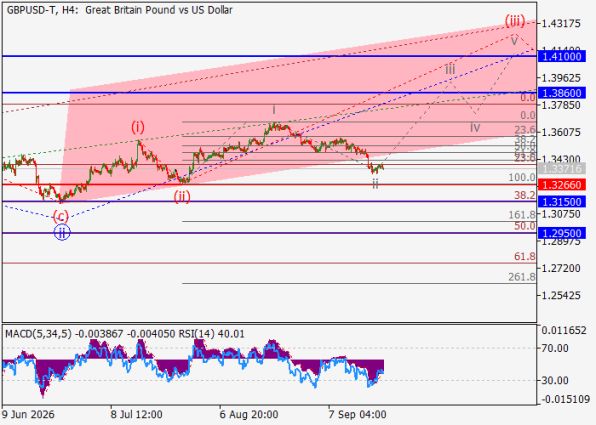596x425 pixels.
Task: Click the blue 1.31500 price level tag
Action: (562, 202)
